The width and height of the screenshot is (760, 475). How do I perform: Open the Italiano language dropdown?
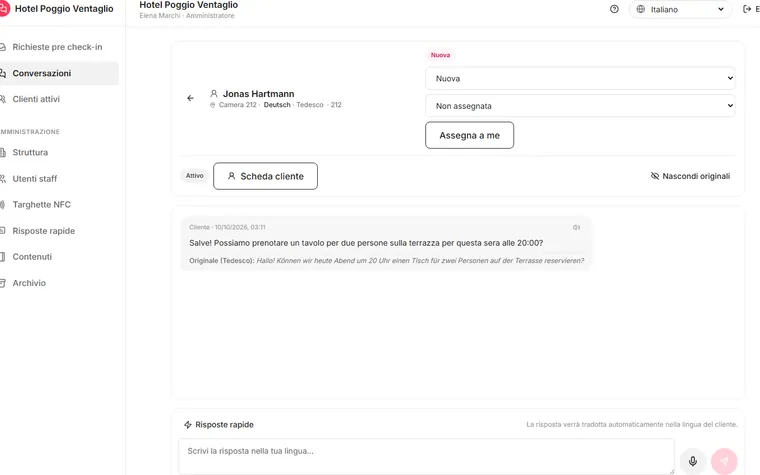tap(681, 9)
